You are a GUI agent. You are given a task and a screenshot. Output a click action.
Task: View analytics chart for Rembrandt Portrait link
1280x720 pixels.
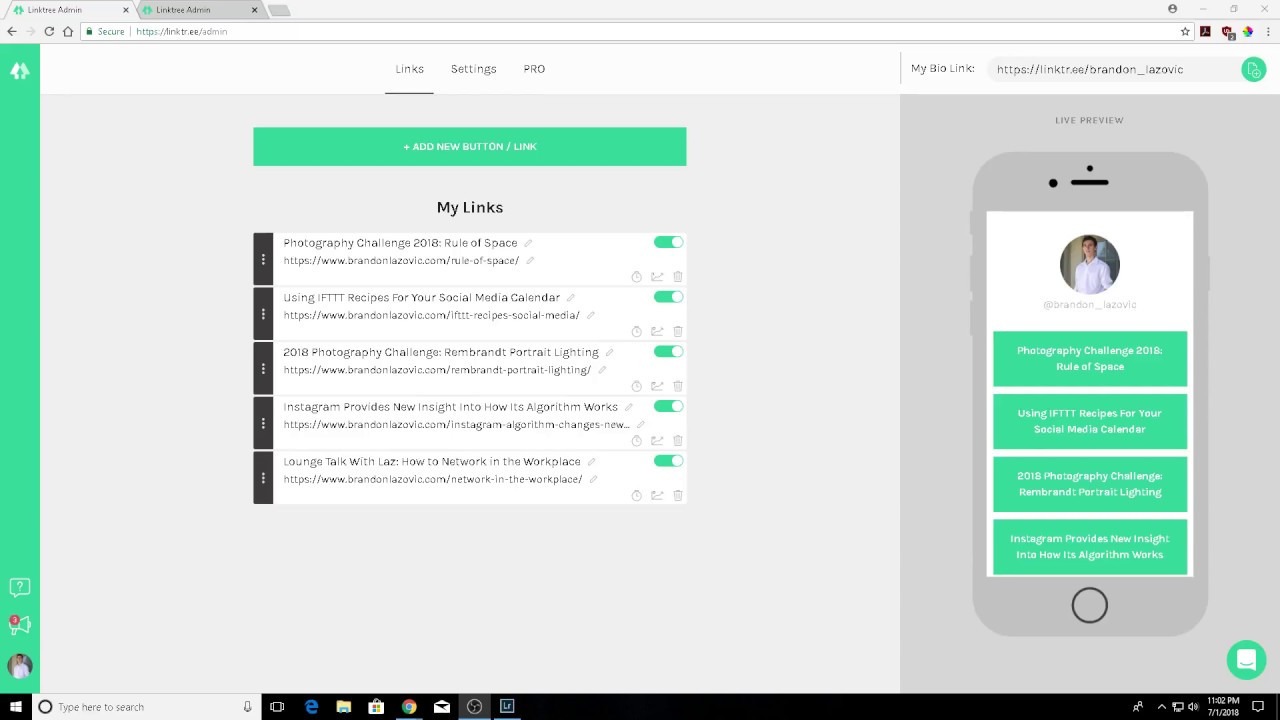click(x=657, y=386)
